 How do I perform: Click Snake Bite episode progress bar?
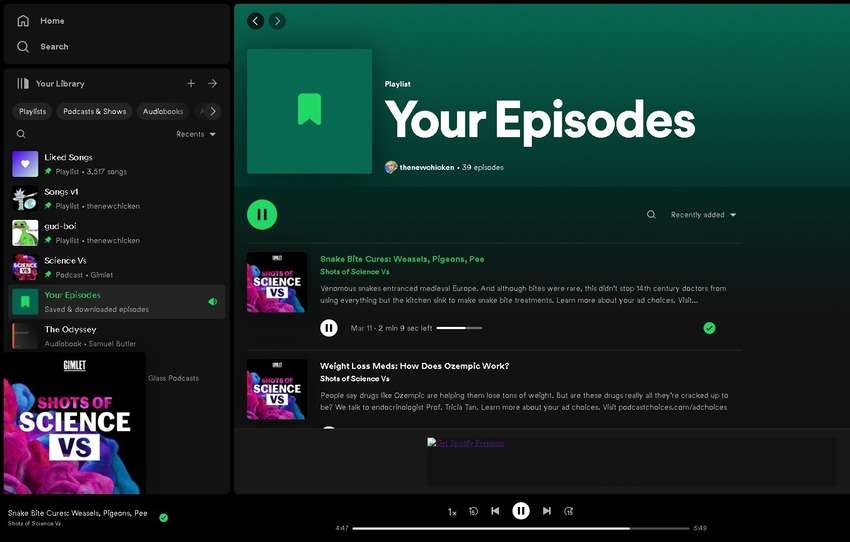click(x=459, y=328)
